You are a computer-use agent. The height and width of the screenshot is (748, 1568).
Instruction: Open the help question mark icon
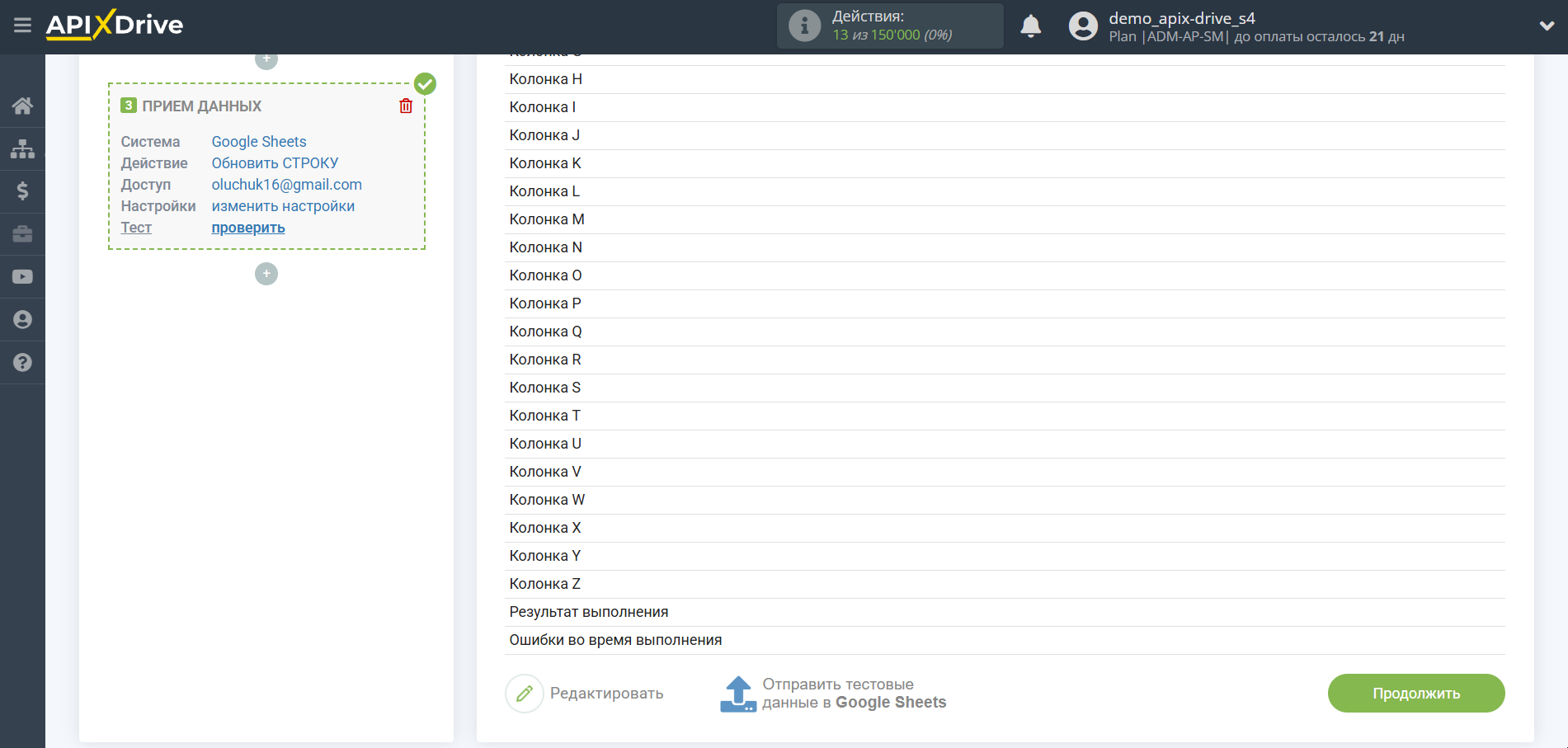[x=22, y=363]
